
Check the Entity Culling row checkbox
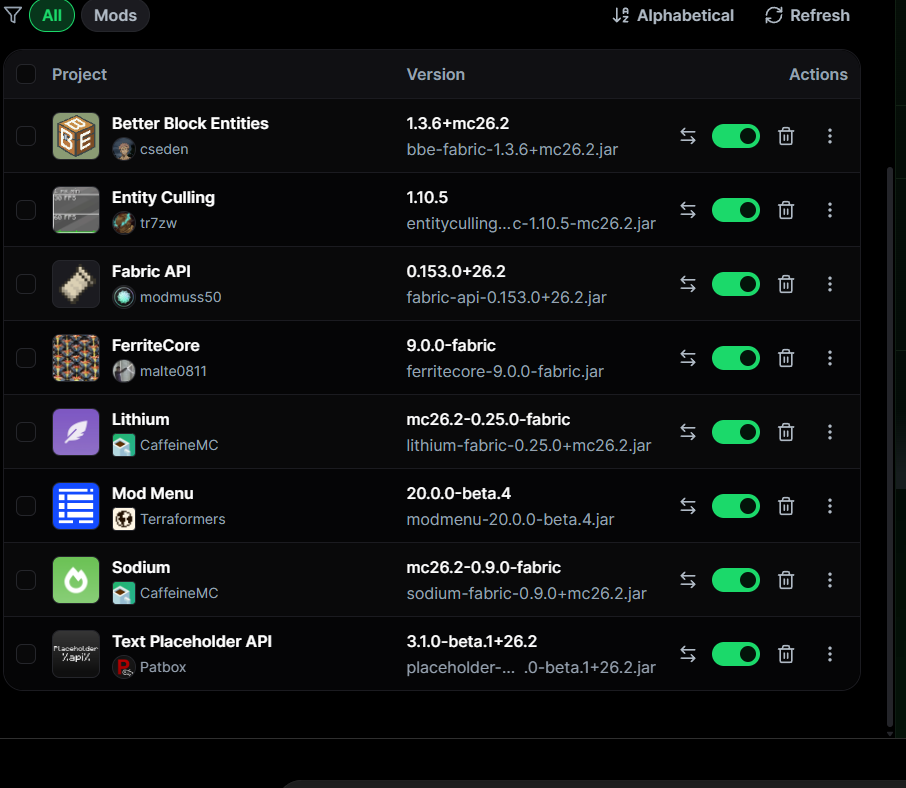[26, 210]
